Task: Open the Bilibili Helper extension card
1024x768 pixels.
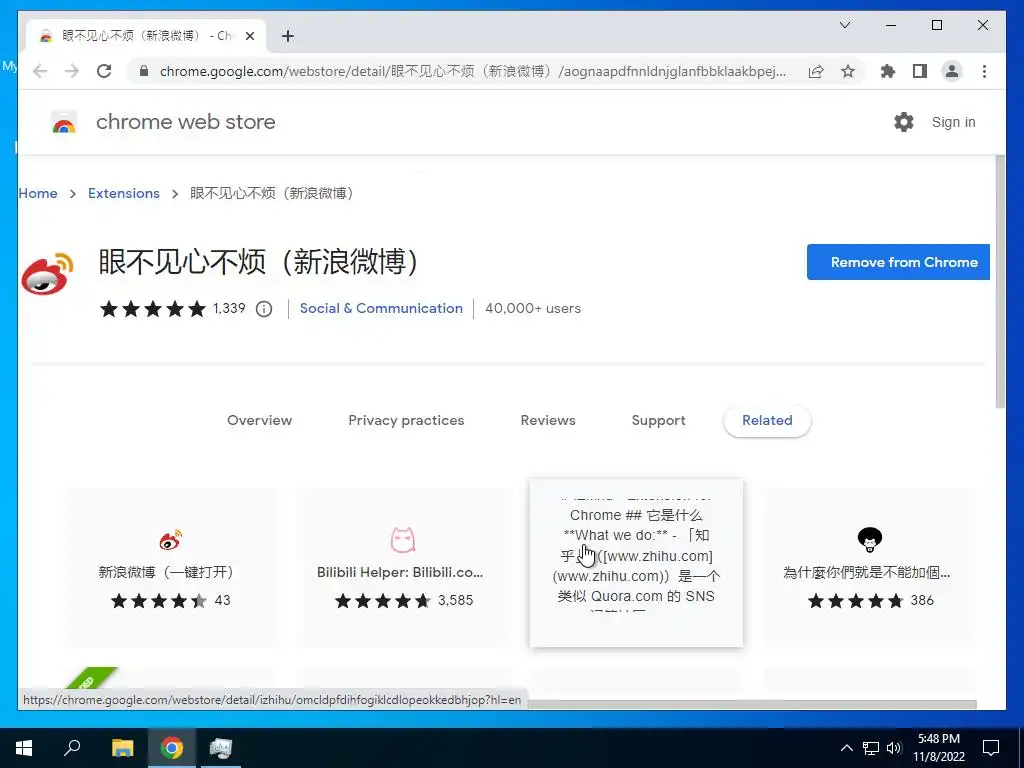Action: [403, 568]
